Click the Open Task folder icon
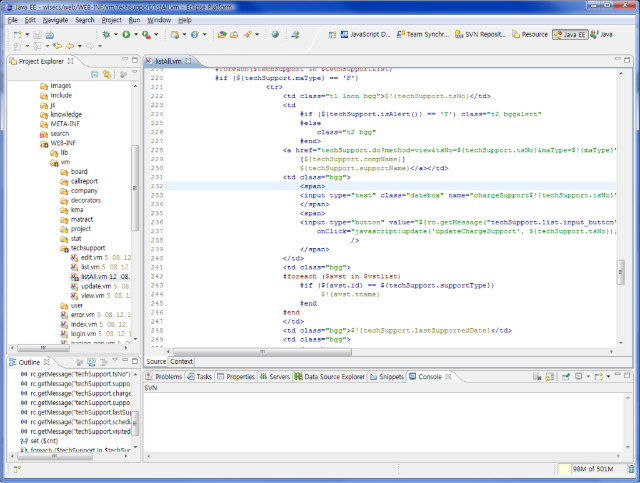This screenshot has width=640, height=483. click(x=234, y=35)
